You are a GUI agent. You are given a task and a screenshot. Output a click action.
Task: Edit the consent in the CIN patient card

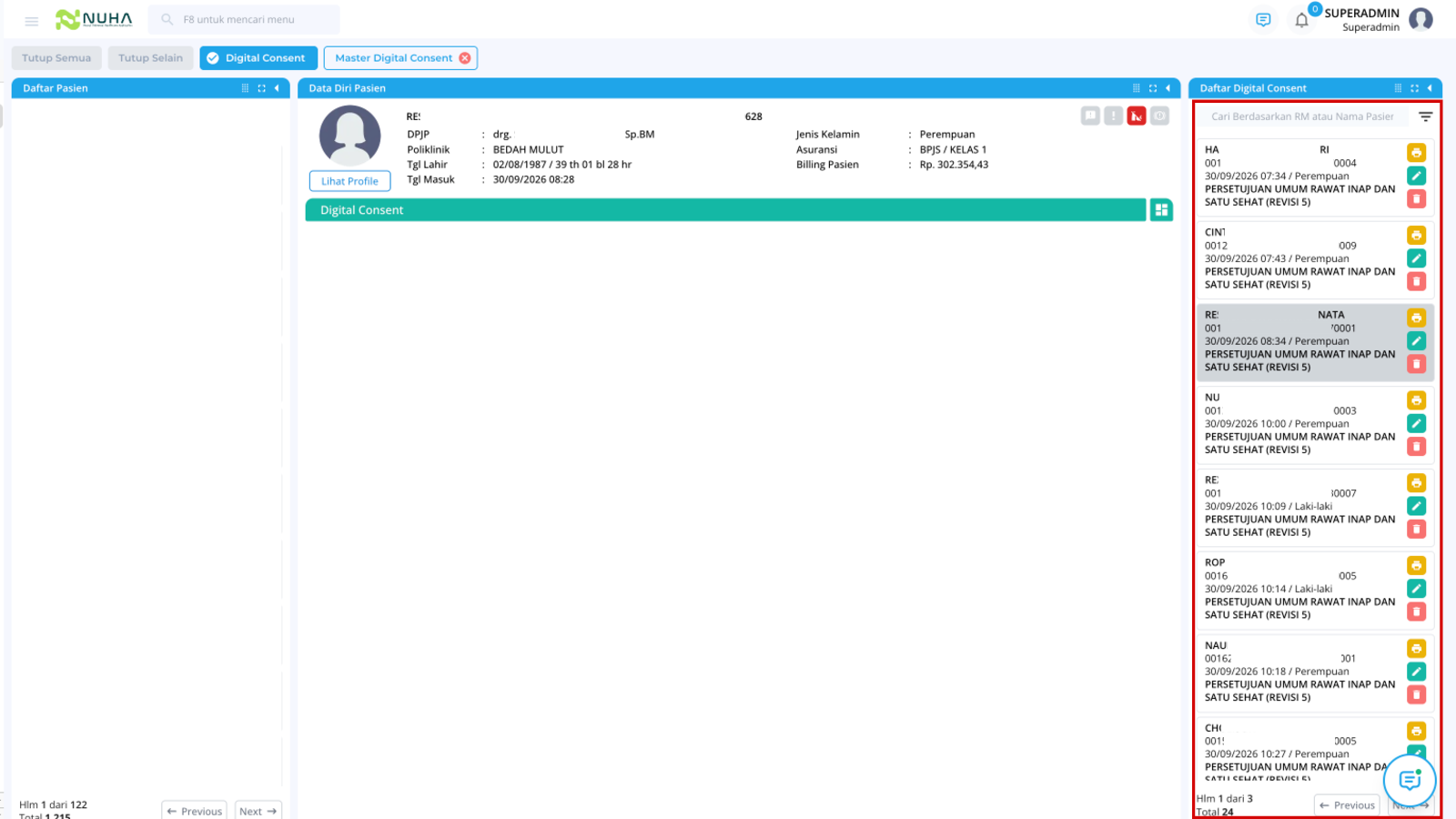pyautogui.click(x=1416, y=258)
